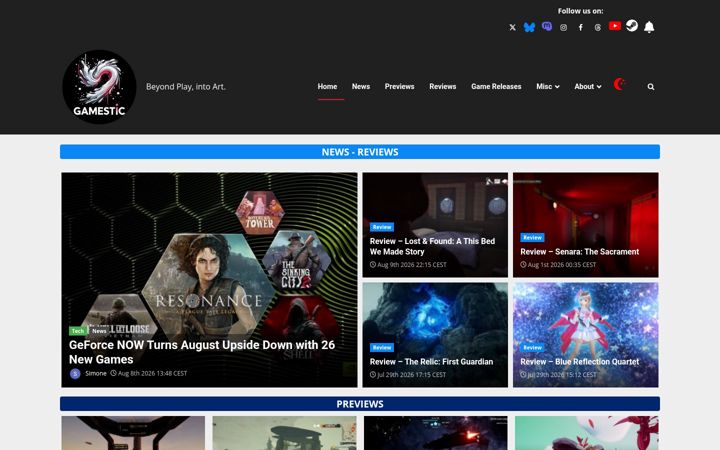Visit the Facebook page icon

pyautogui.click(x=580, y=28)
